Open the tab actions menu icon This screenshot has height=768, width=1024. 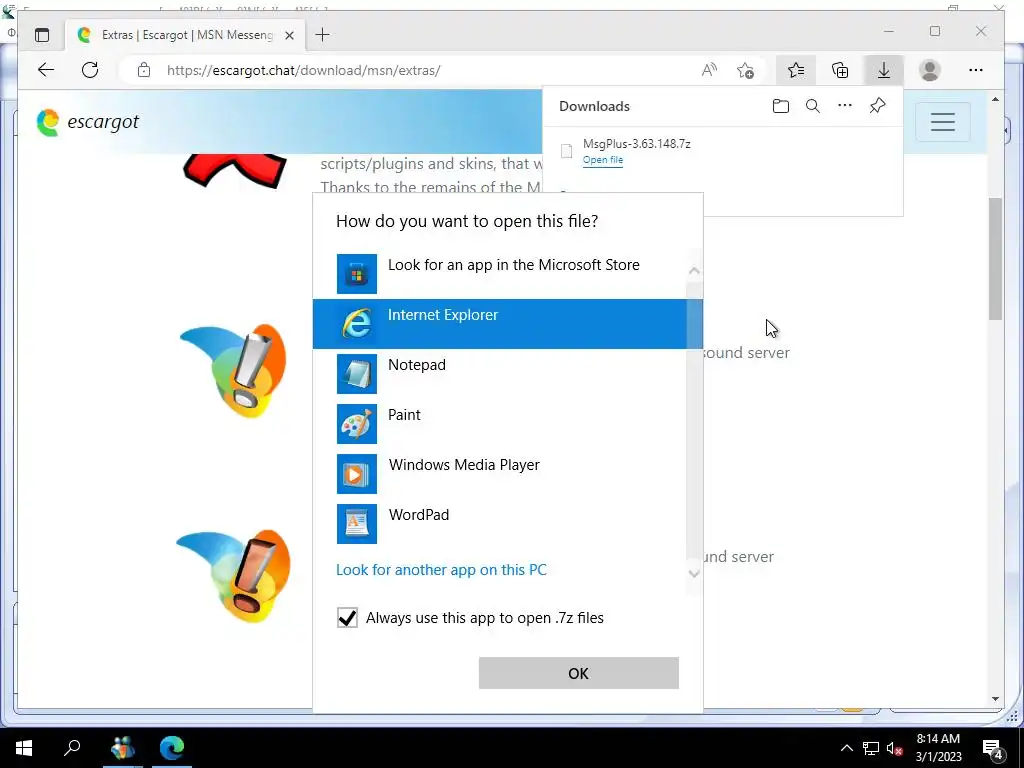(x=42, y=35)
